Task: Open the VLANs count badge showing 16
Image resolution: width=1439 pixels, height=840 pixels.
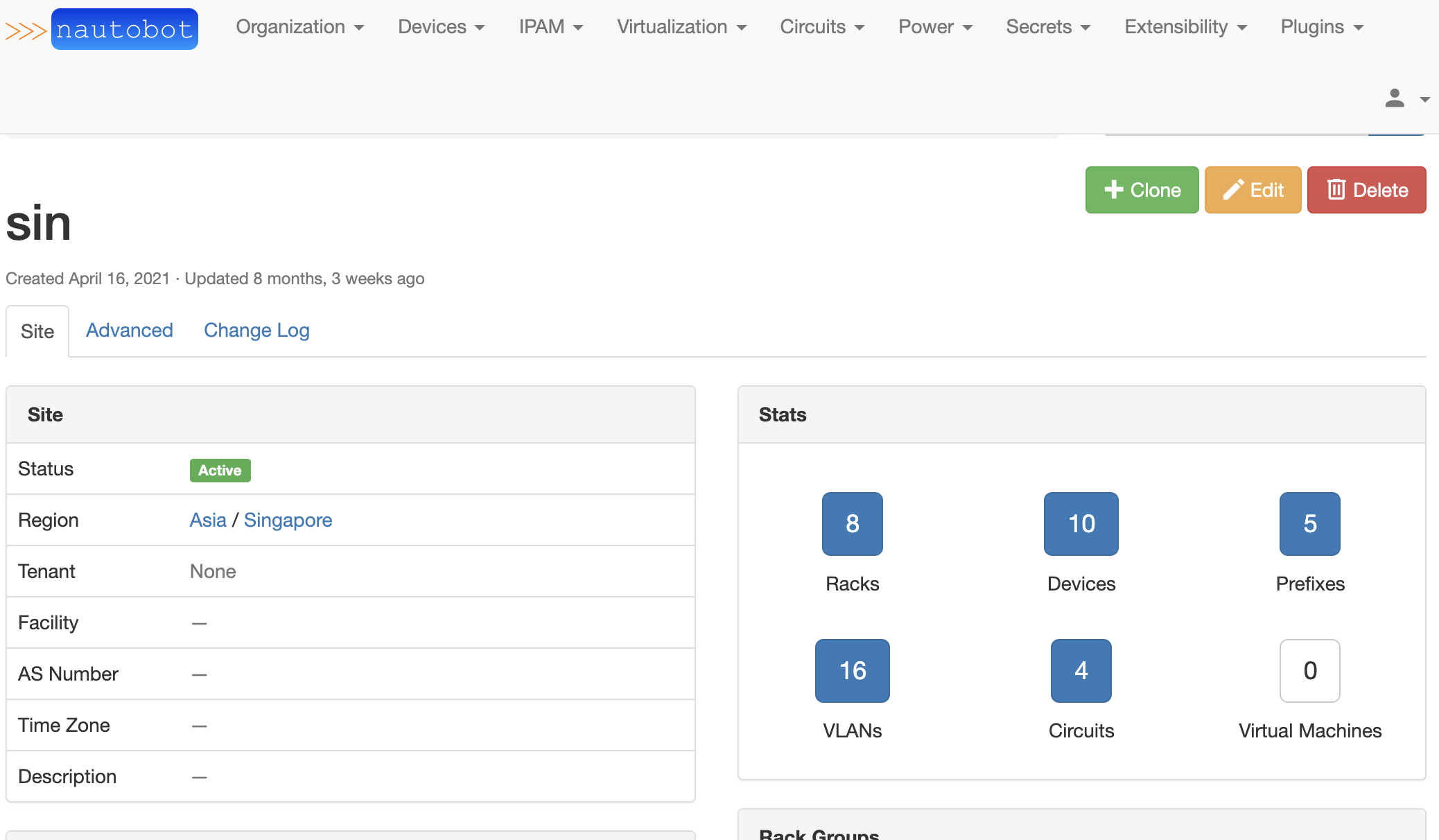Action: click(x=852, y=671)
